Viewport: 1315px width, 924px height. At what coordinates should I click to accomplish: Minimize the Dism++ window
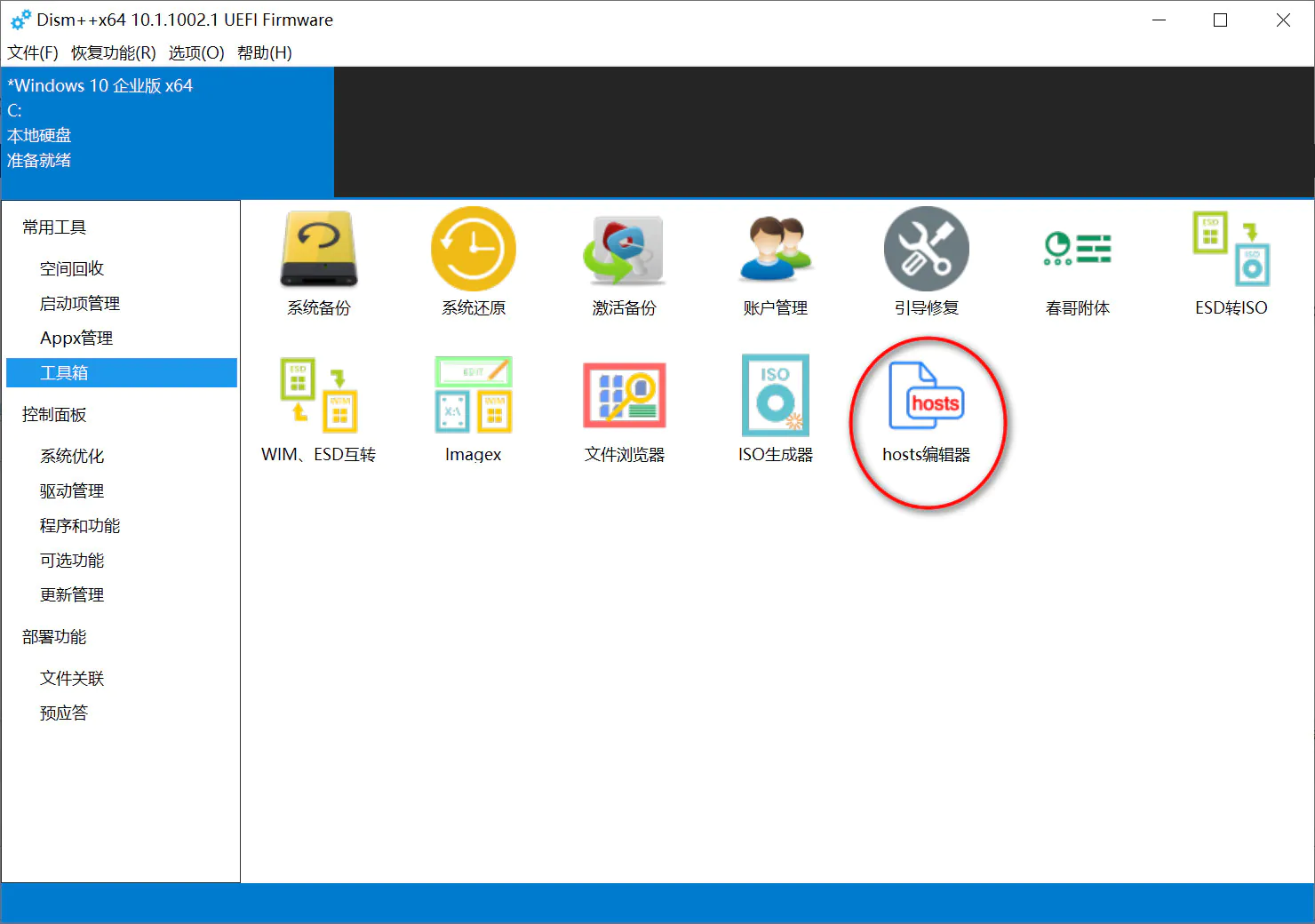[1159, 20]
